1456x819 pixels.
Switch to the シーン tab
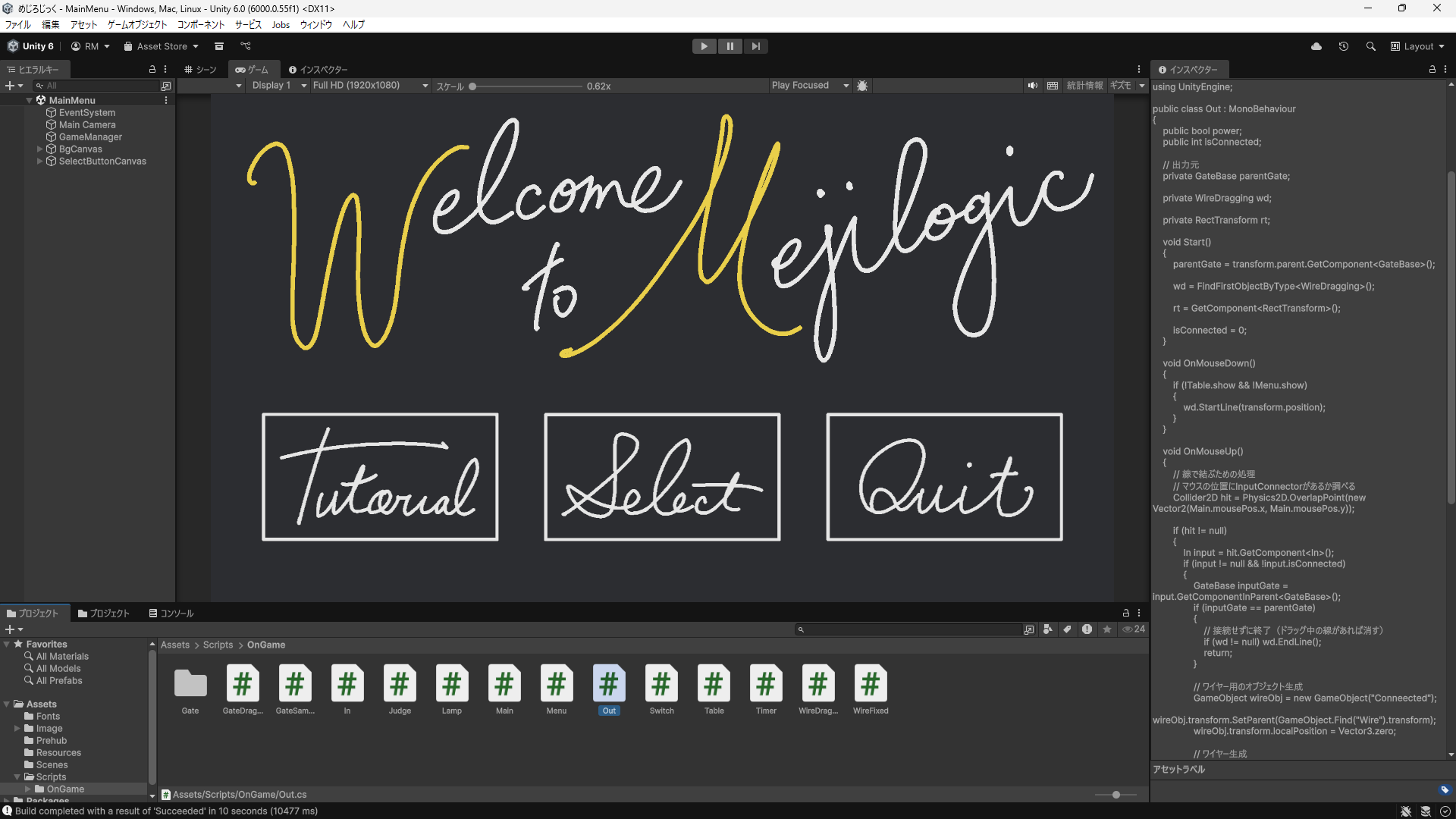(x=201, y=70)
